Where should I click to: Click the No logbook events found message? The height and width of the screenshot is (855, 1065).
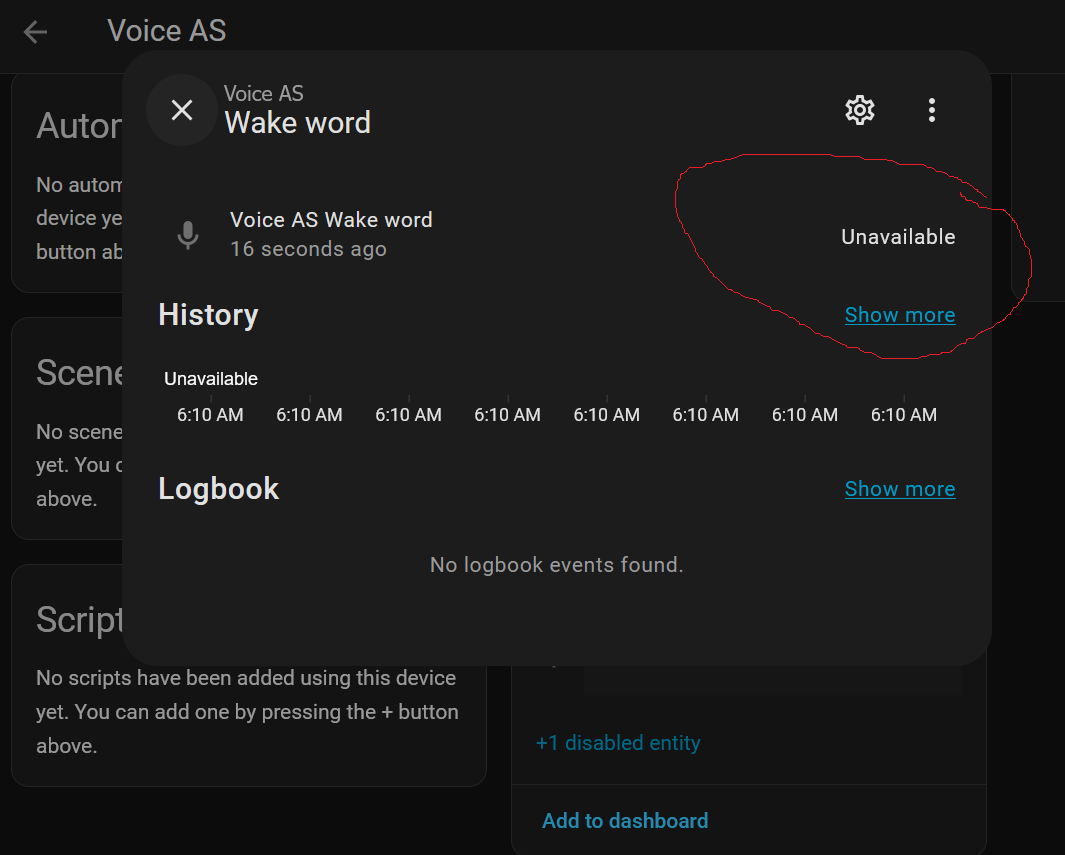556,565
